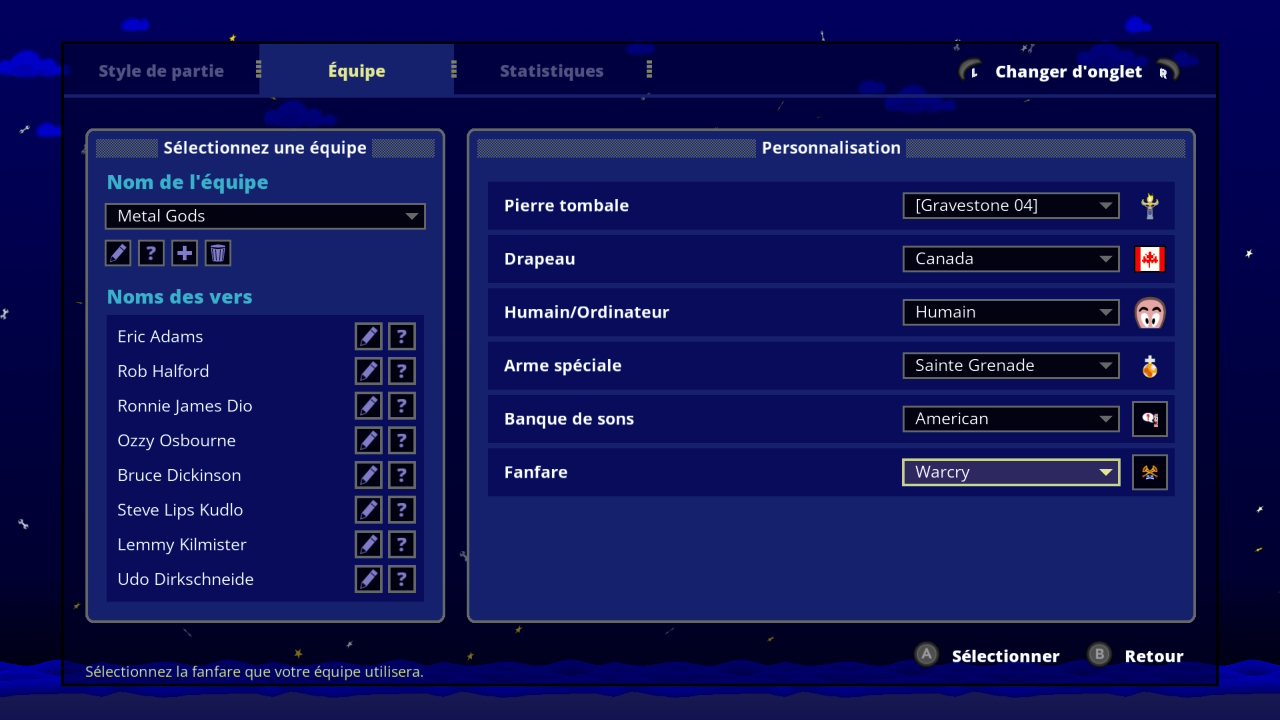Switch to Style de partie tab

click(161, 71)
